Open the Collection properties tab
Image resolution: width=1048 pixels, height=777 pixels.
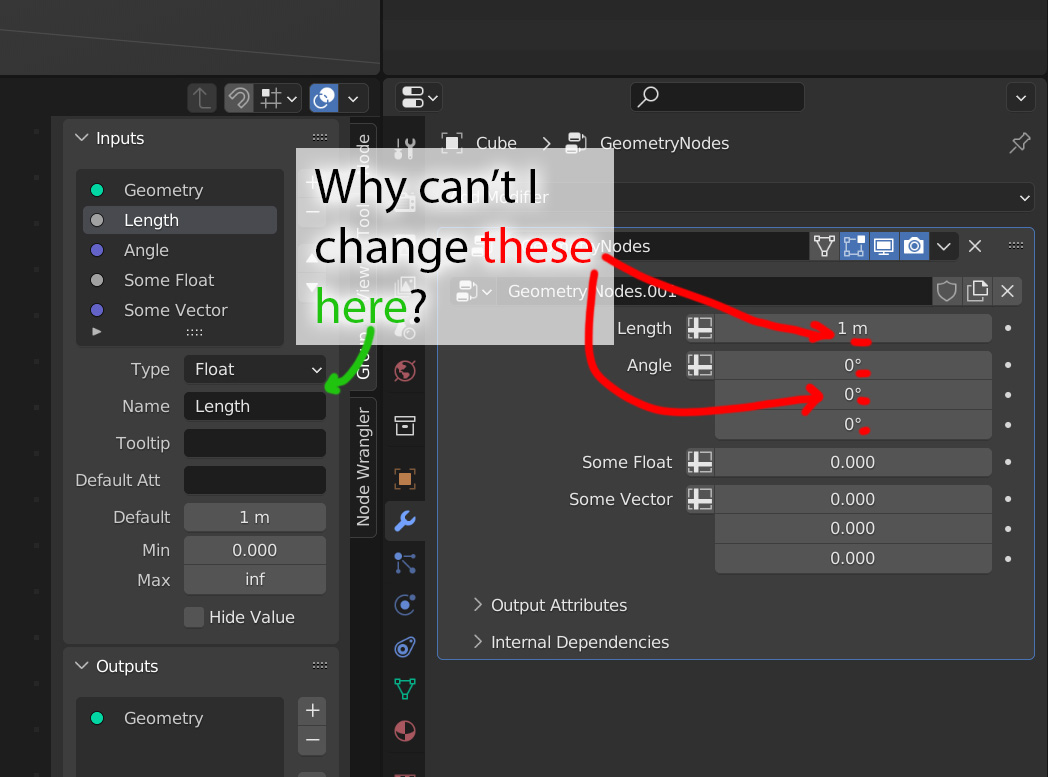[x=405, y=426]
